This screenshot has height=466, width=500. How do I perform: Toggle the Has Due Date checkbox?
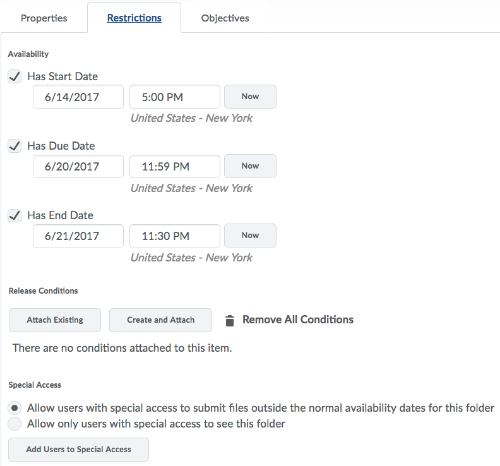click(x=15, y=146)
